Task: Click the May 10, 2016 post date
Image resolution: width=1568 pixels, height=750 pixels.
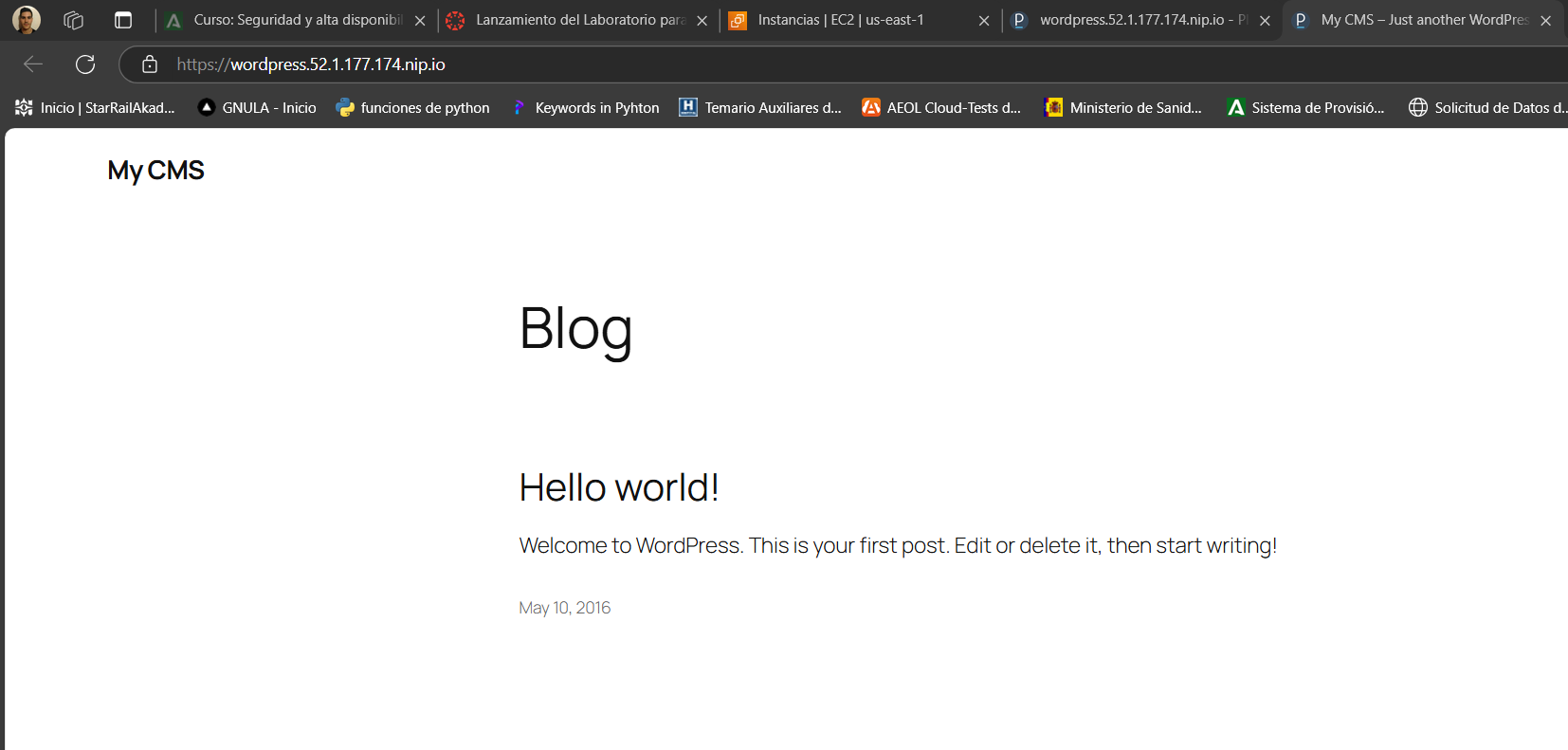Action: tap(565, 608)
